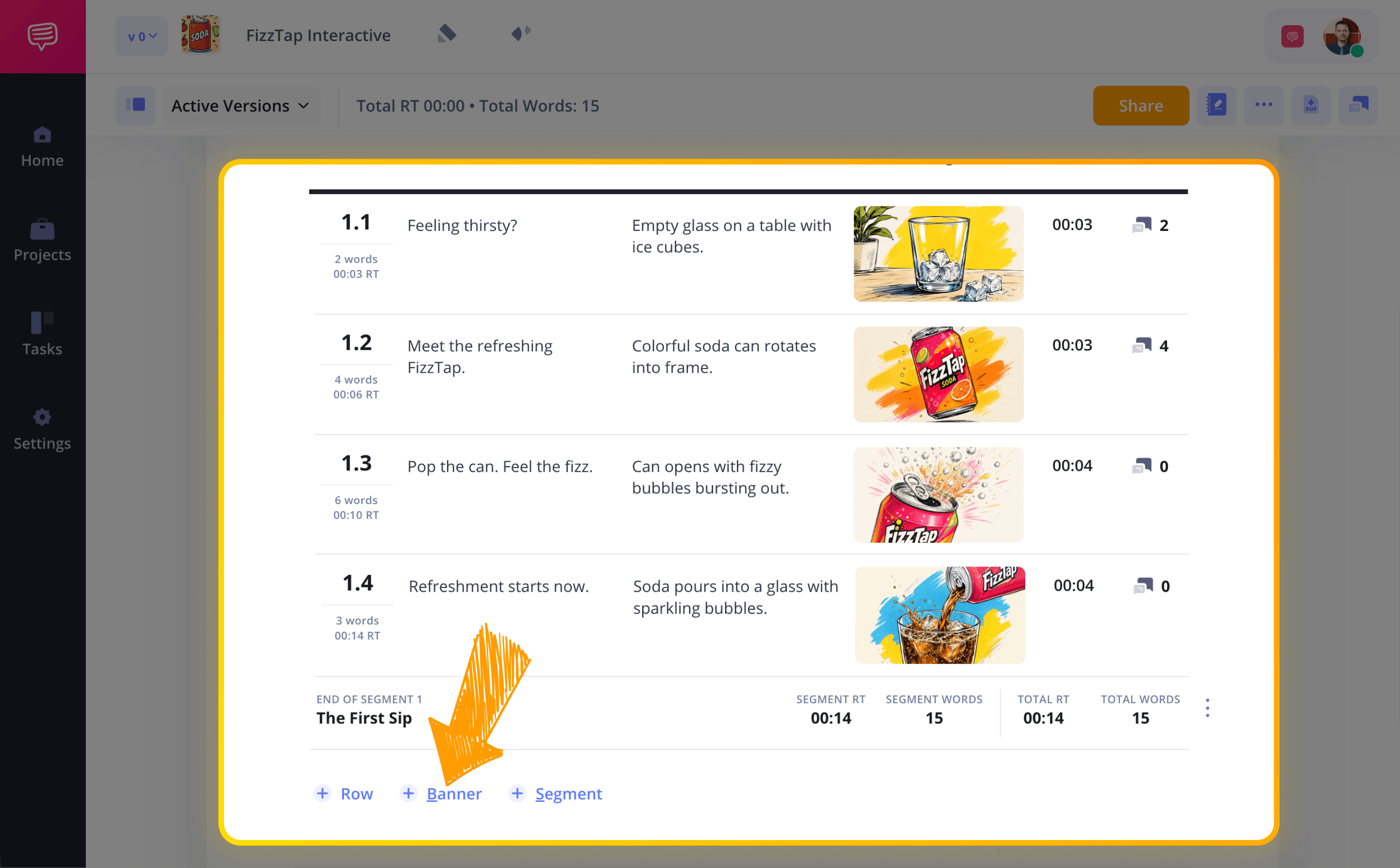Click 'Soda pours into a glass' description
The image size is (1400, 868).
(x=735, y=597)
